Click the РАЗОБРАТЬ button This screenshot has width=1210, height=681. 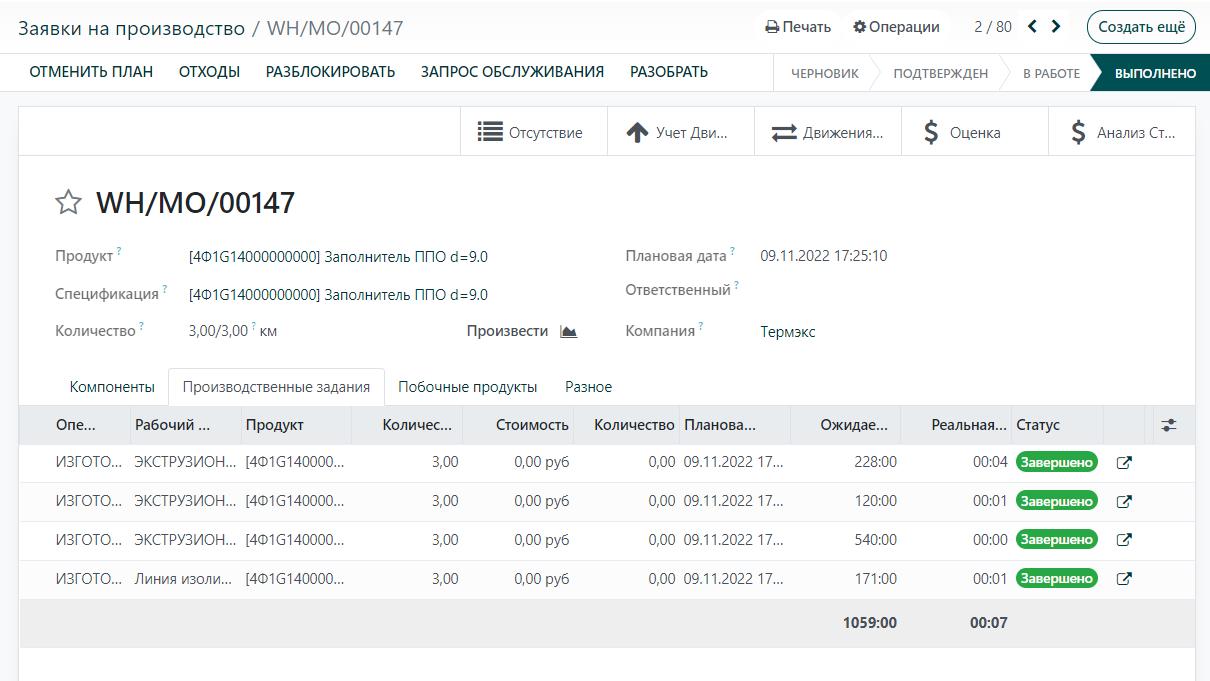(x=668, y=72)
